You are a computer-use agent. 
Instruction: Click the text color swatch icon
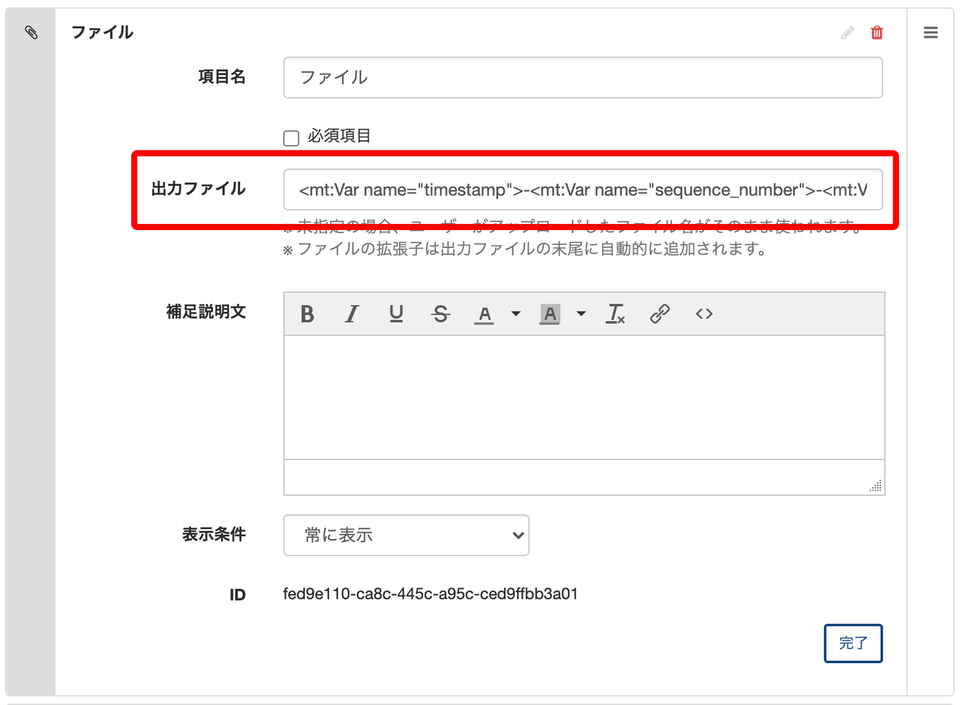[483, 313]
